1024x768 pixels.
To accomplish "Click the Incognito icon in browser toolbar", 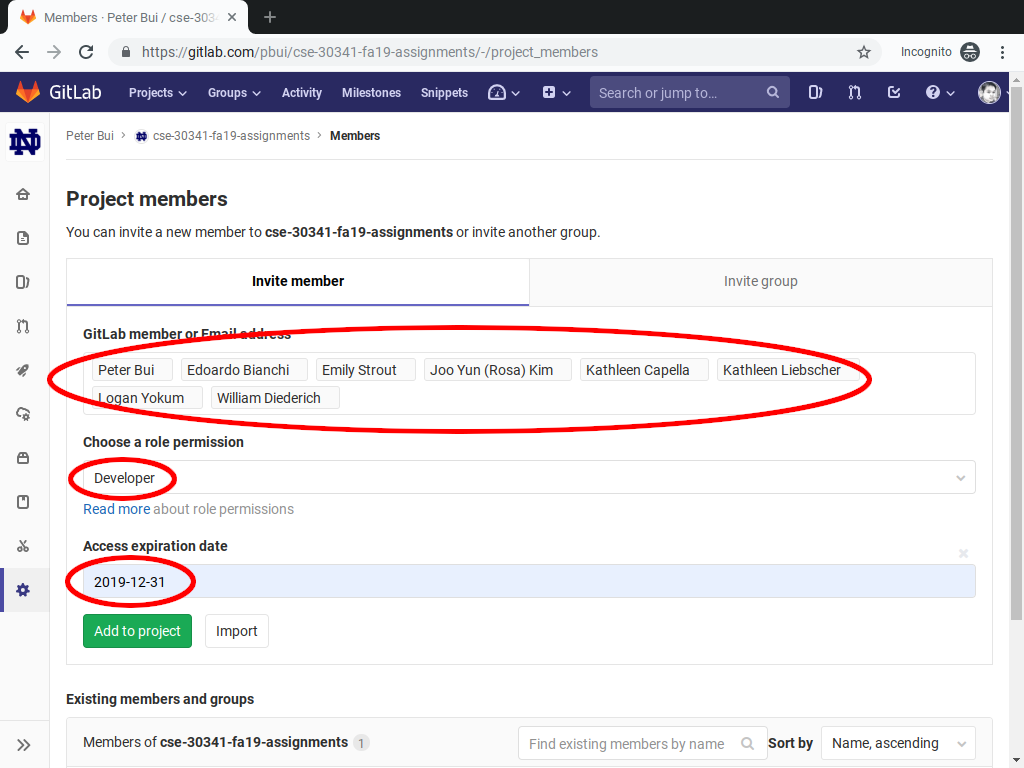I will pyautogui.click(x=970, y=52).
